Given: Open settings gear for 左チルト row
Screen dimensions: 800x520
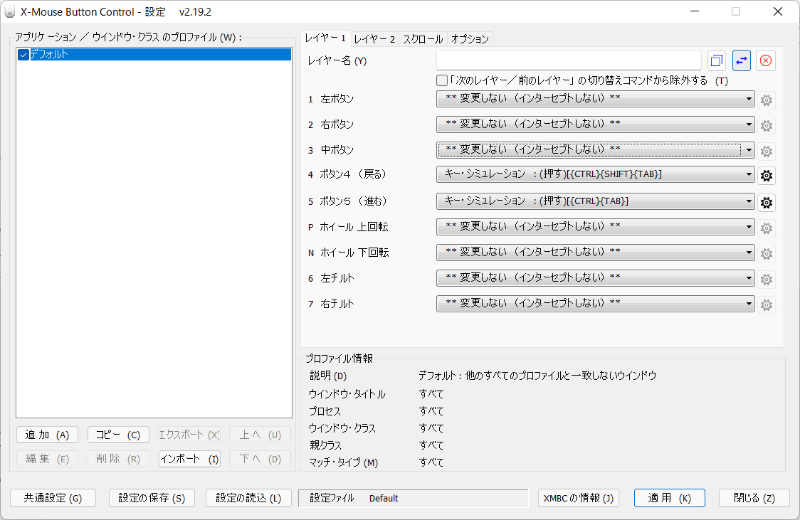Looking at the screenshot, I should click(x=766, y=279).
